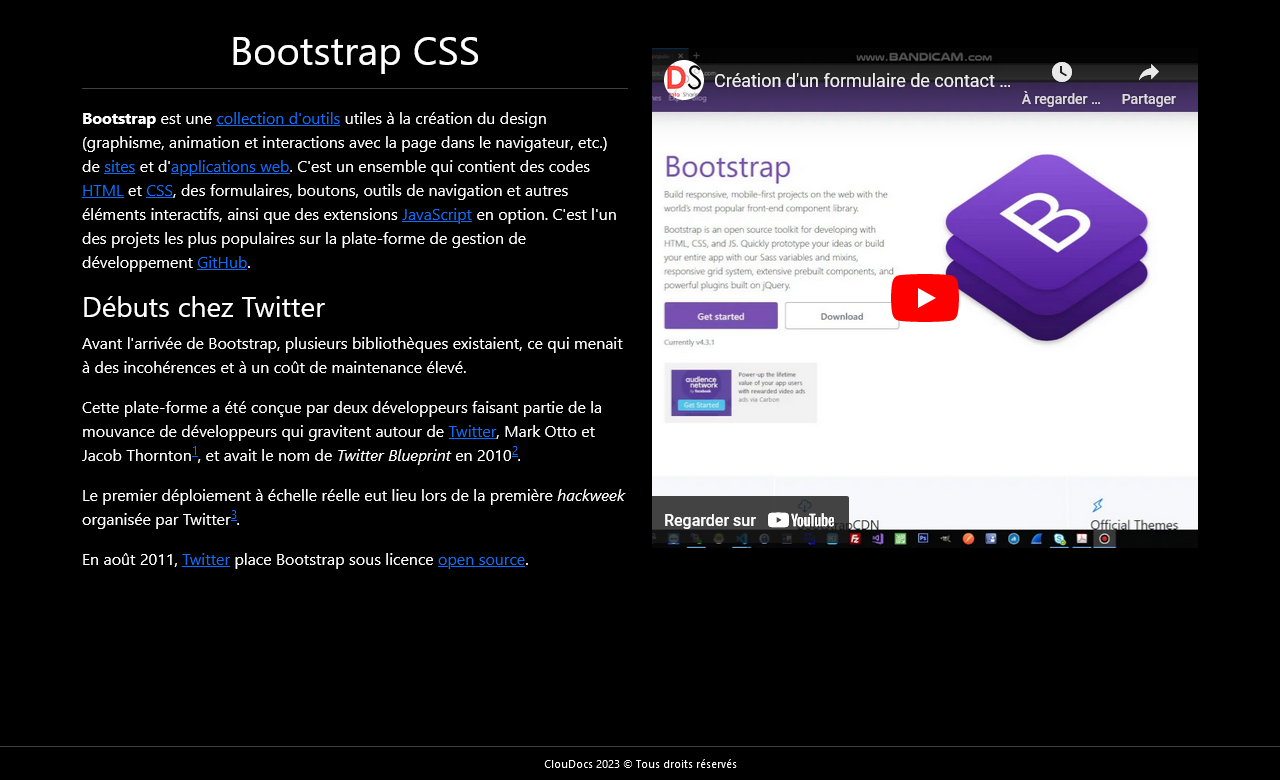
Task: Open the open source license link
Action: [480, 559]
